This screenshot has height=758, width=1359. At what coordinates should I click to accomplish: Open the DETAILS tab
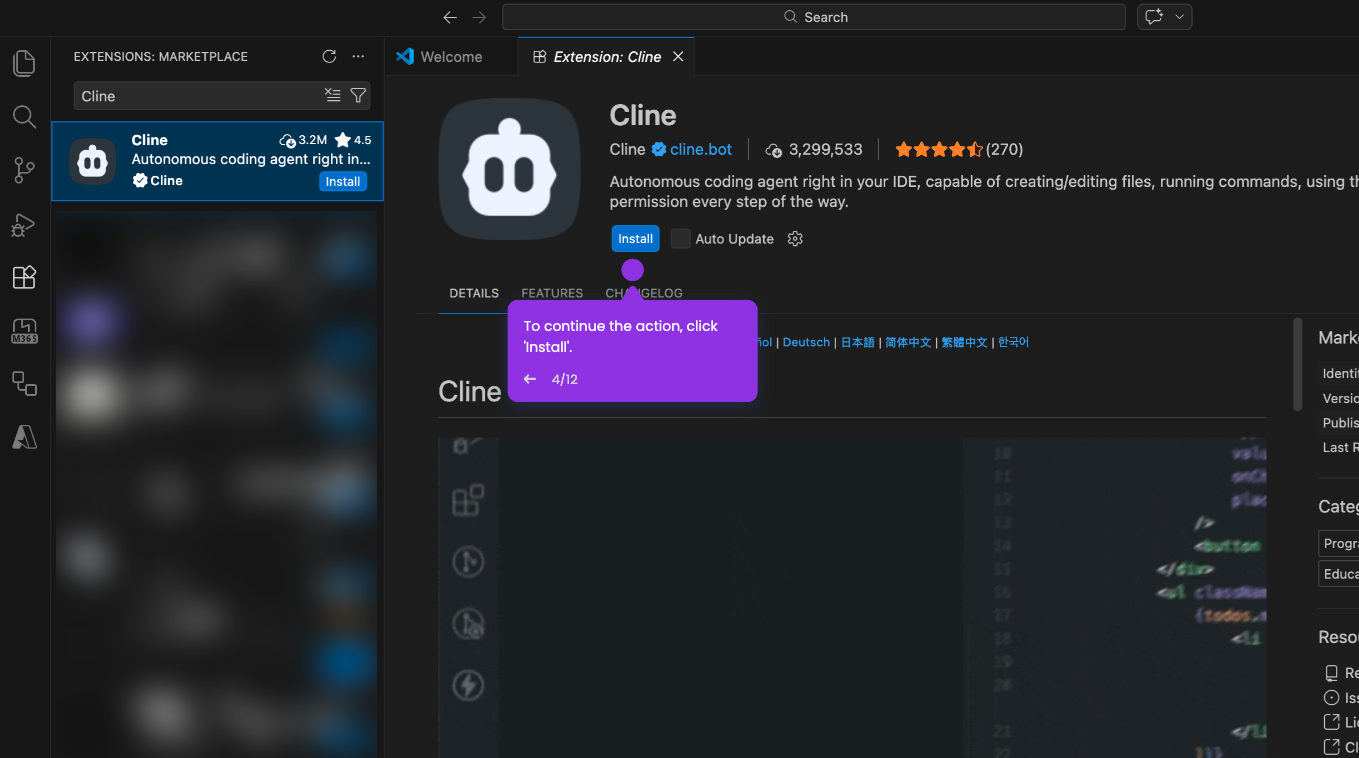[x=474, y=293]
